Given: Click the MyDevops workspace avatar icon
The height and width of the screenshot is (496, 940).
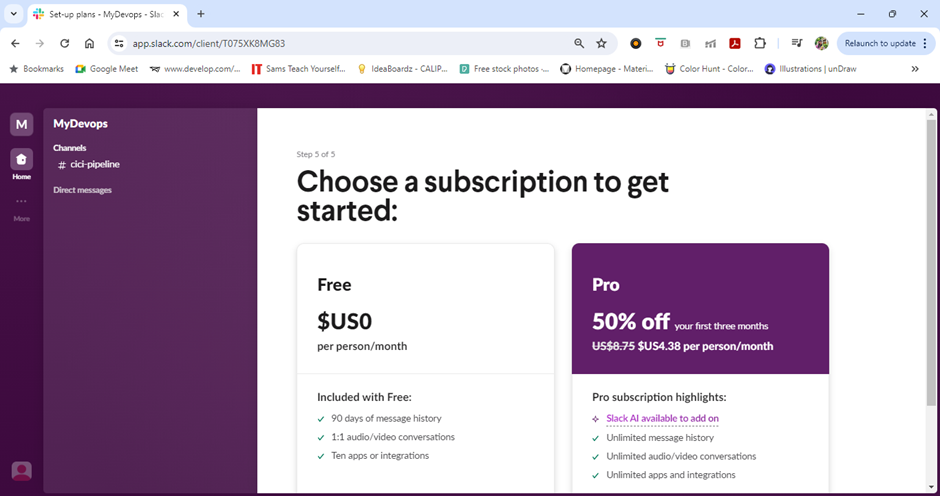Looking at the screenshot, I should point(21,124).
